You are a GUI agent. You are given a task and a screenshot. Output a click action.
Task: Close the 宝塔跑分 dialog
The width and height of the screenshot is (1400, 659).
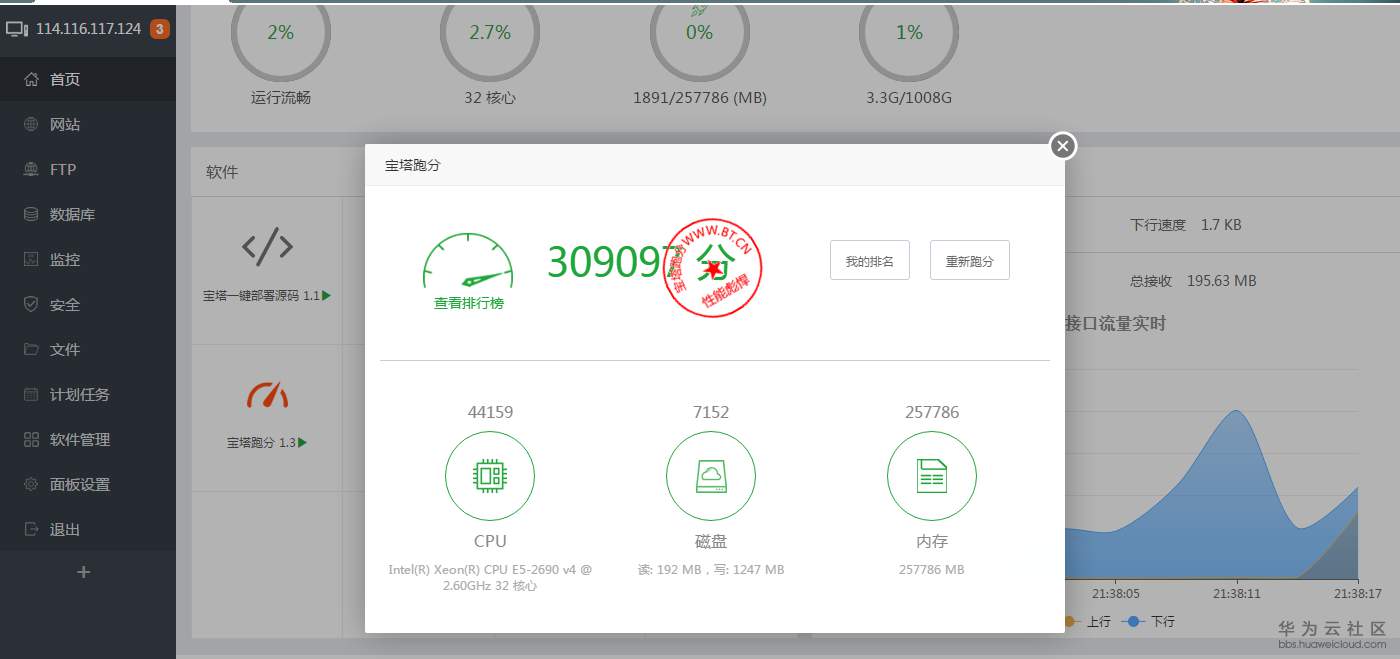coord(1063,146)
